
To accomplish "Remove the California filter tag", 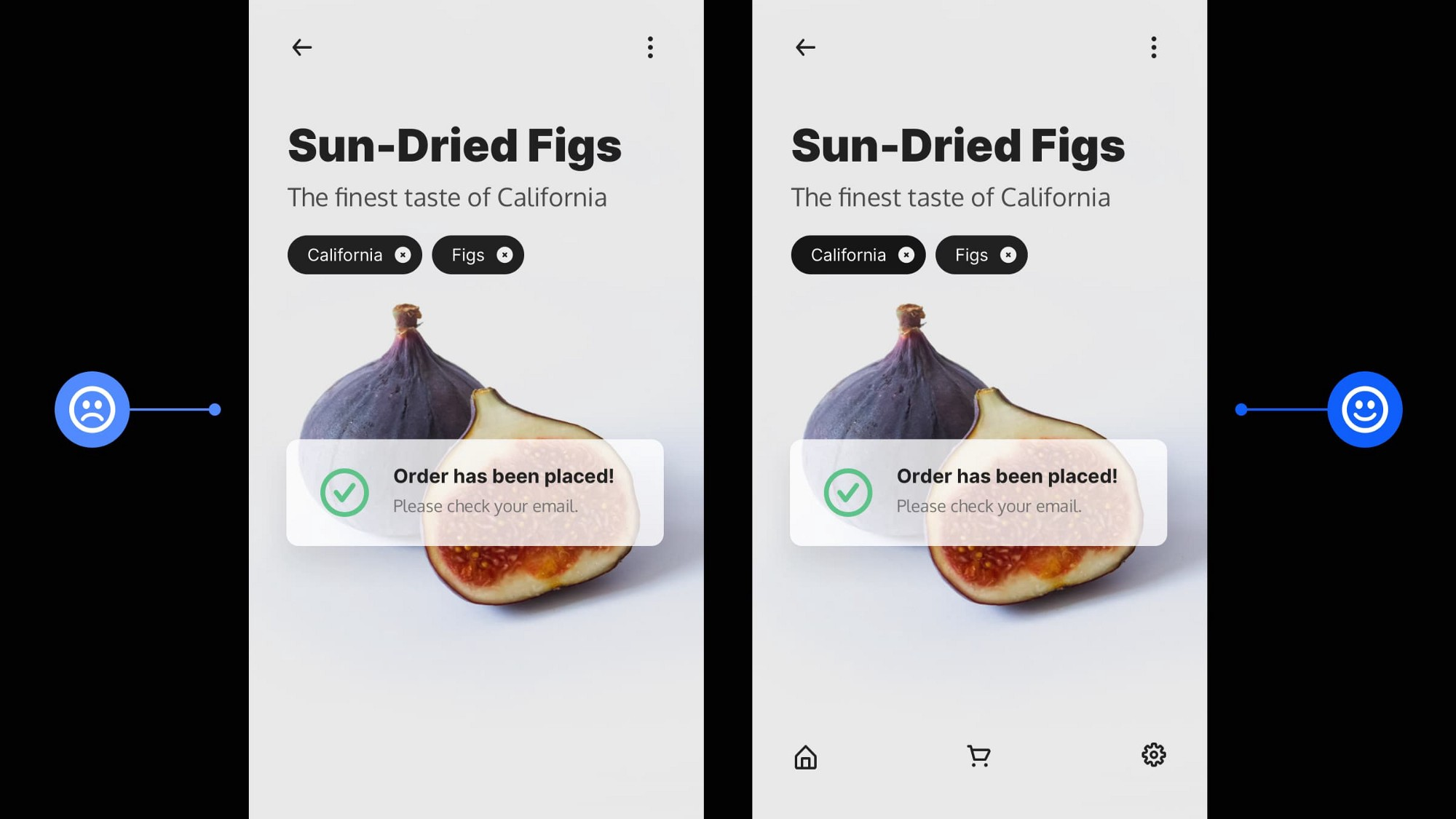I will pyautogui.click(x=402, y=254).
